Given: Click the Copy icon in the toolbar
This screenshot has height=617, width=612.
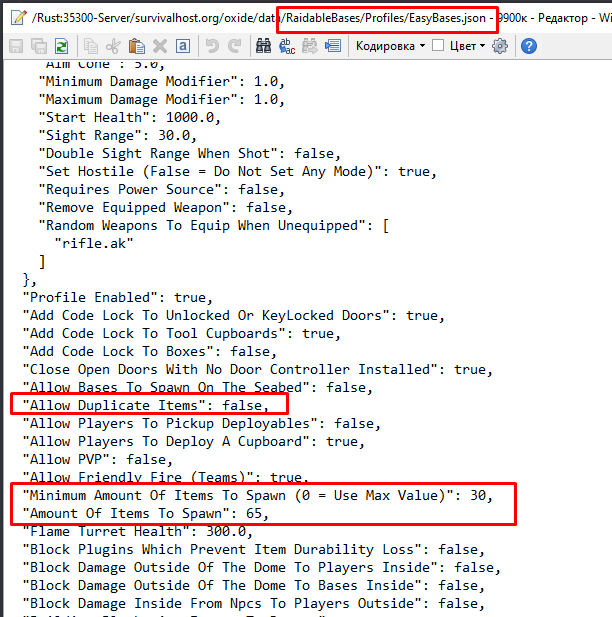Looking at the screenshot, I should (91, 46).
